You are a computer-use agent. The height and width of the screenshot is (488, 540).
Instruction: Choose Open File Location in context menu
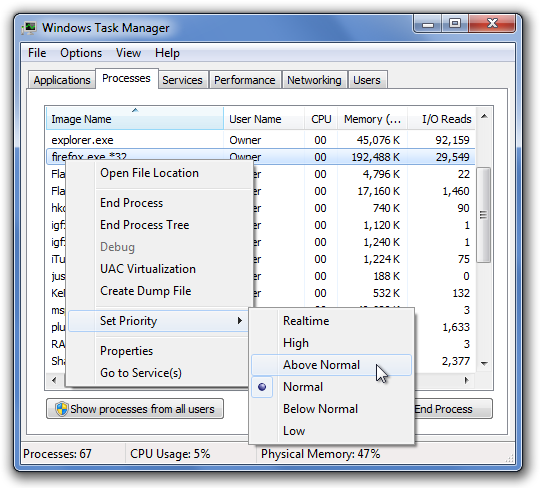(x=160, y=173)
